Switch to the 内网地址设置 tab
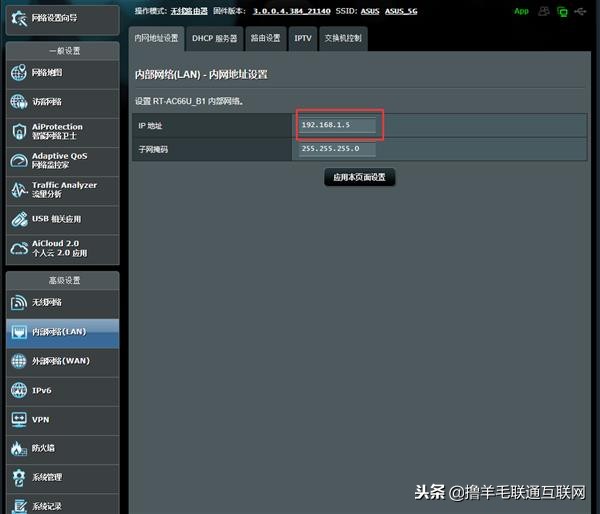 tap(157, 38)
